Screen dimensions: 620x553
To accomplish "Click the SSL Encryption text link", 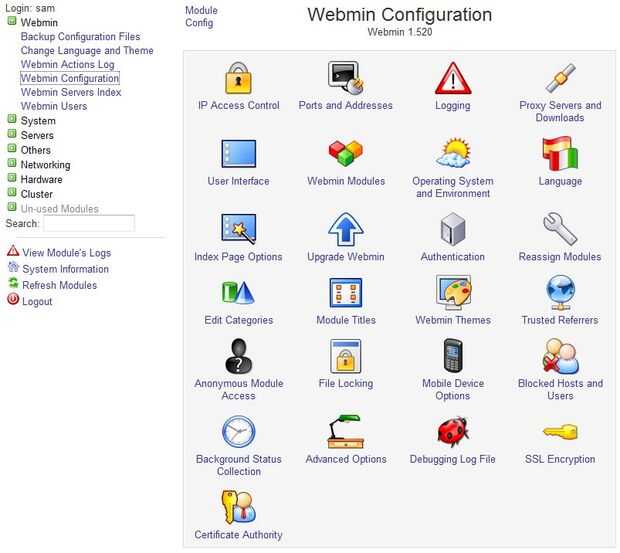I will (560, 459).
